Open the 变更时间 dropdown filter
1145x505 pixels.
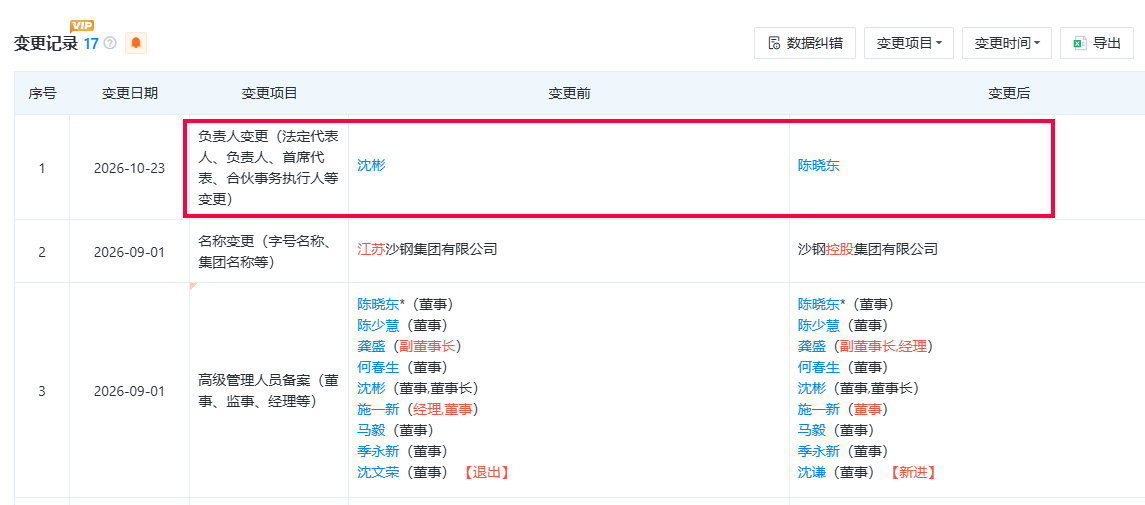(1007, 43)
